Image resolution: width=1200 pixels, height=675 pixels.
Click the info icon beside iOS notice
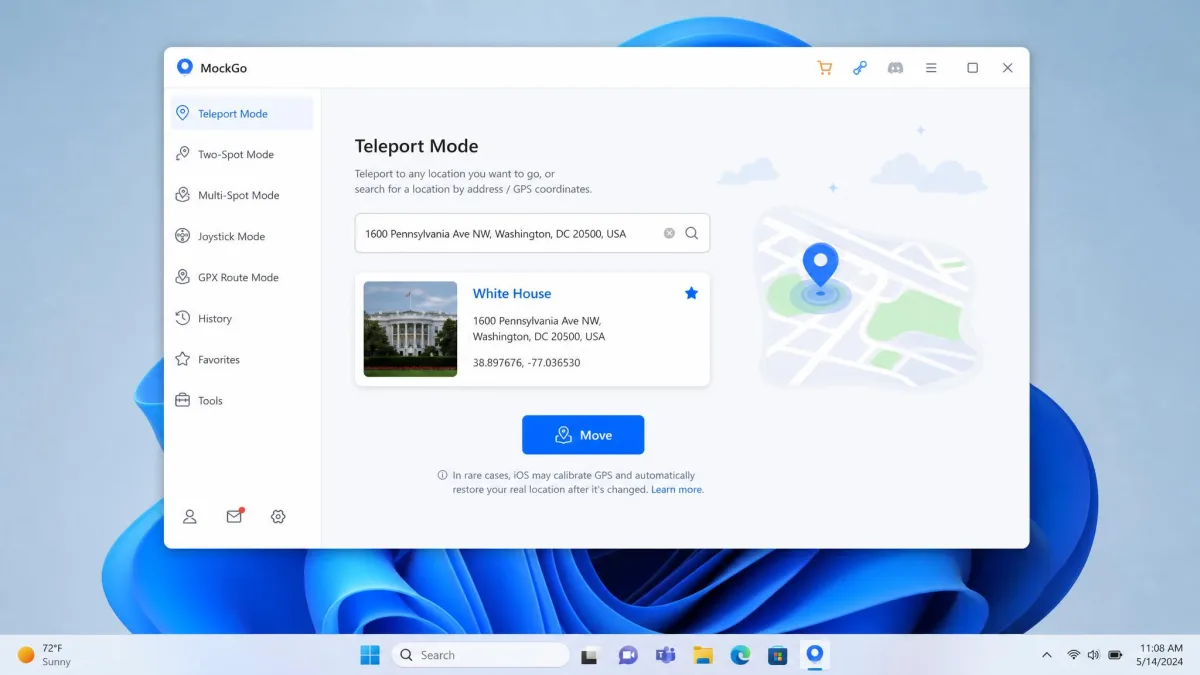click(x=443, y=475)
